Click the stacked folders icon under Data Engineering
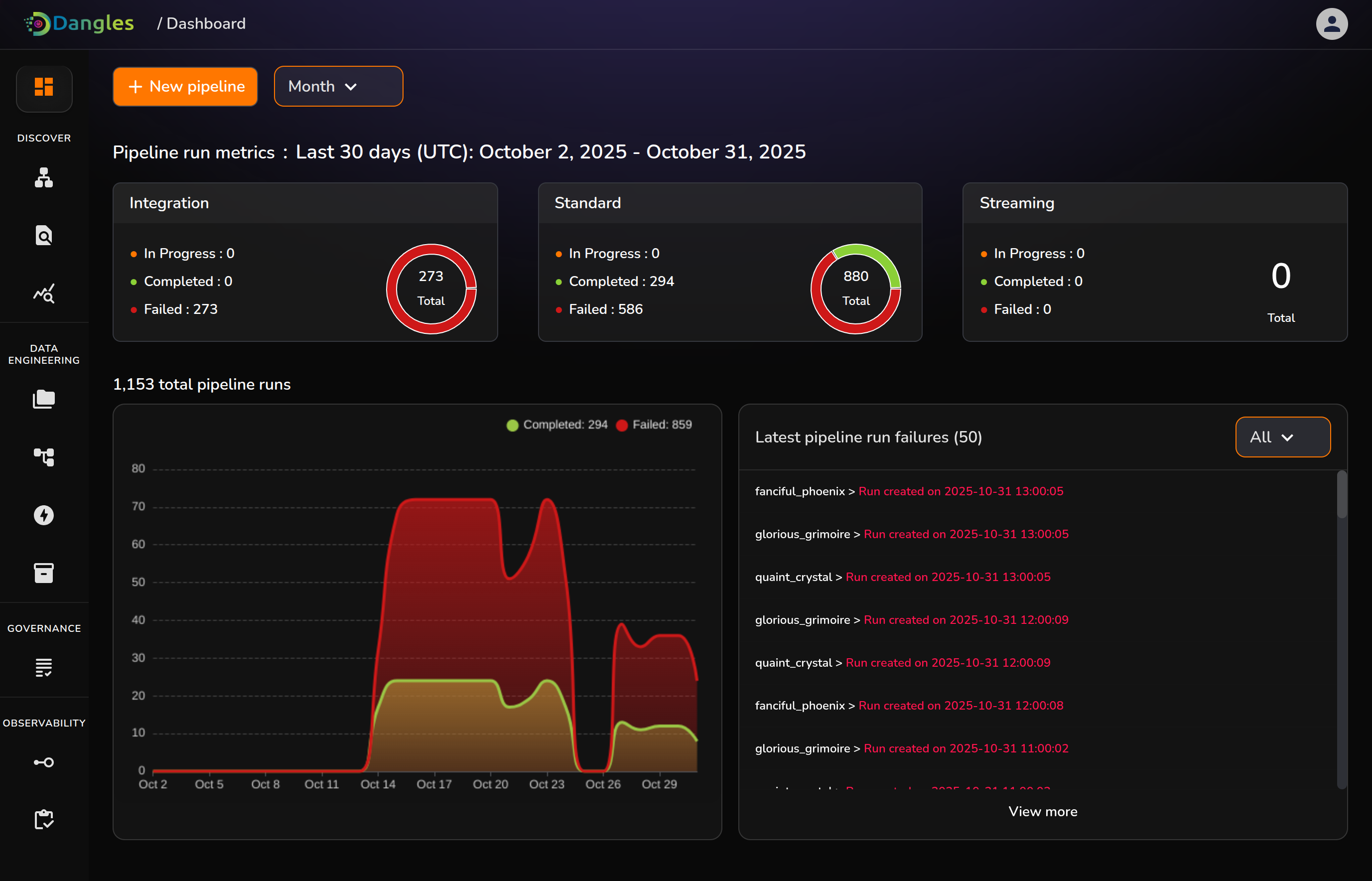The height and width of the screenshot is (881, 1372). tap(44, 399)
